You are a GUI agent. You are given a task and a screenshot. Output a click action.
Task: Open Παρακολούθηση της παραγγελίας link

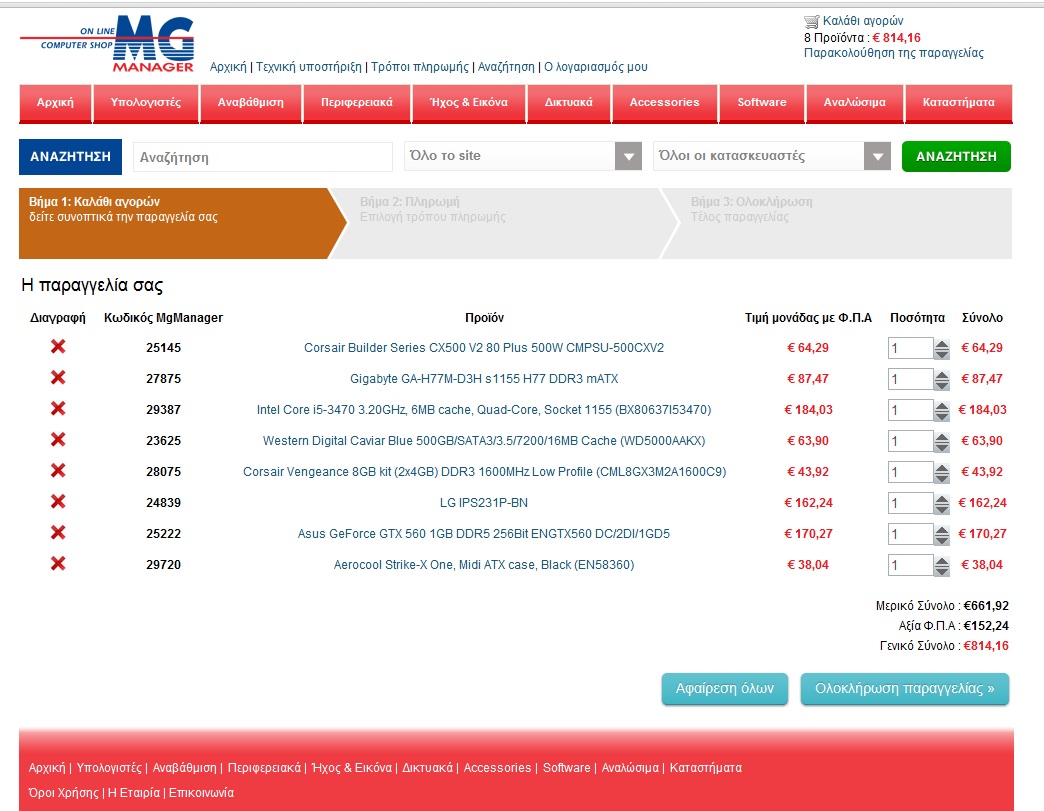point(894,53)
